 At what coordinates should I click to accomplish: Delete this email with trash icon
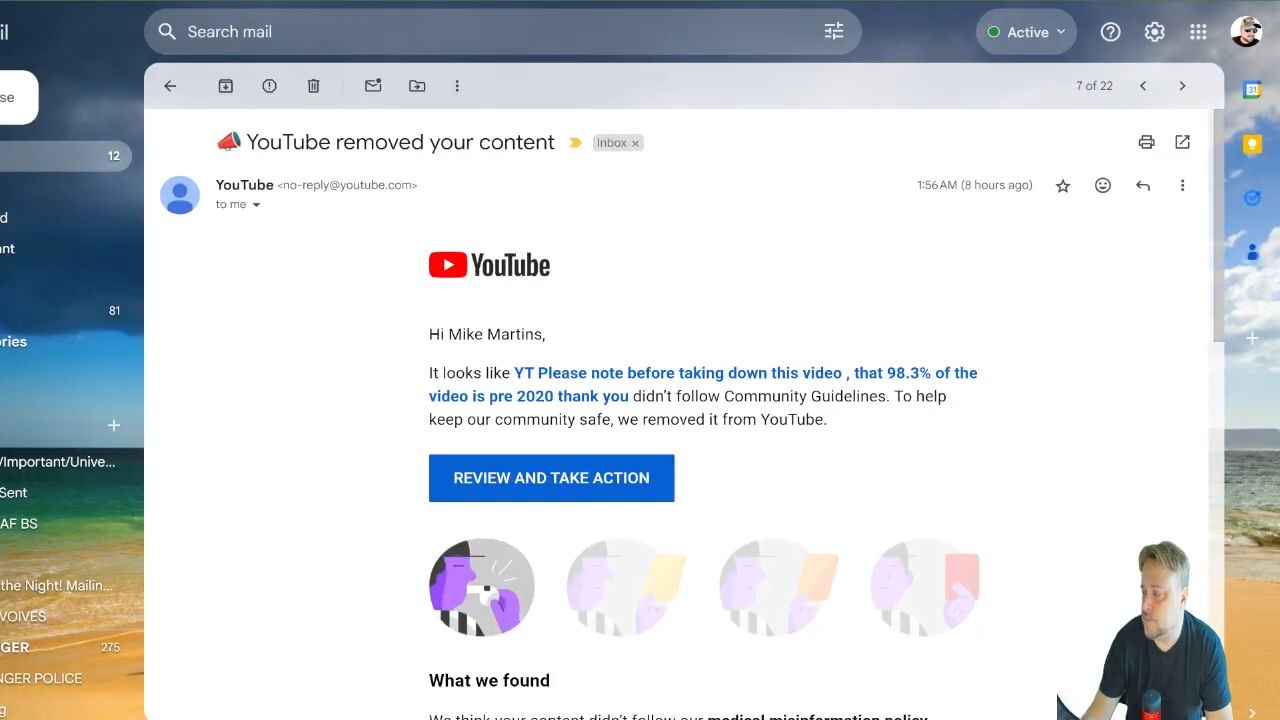[313, 86]
